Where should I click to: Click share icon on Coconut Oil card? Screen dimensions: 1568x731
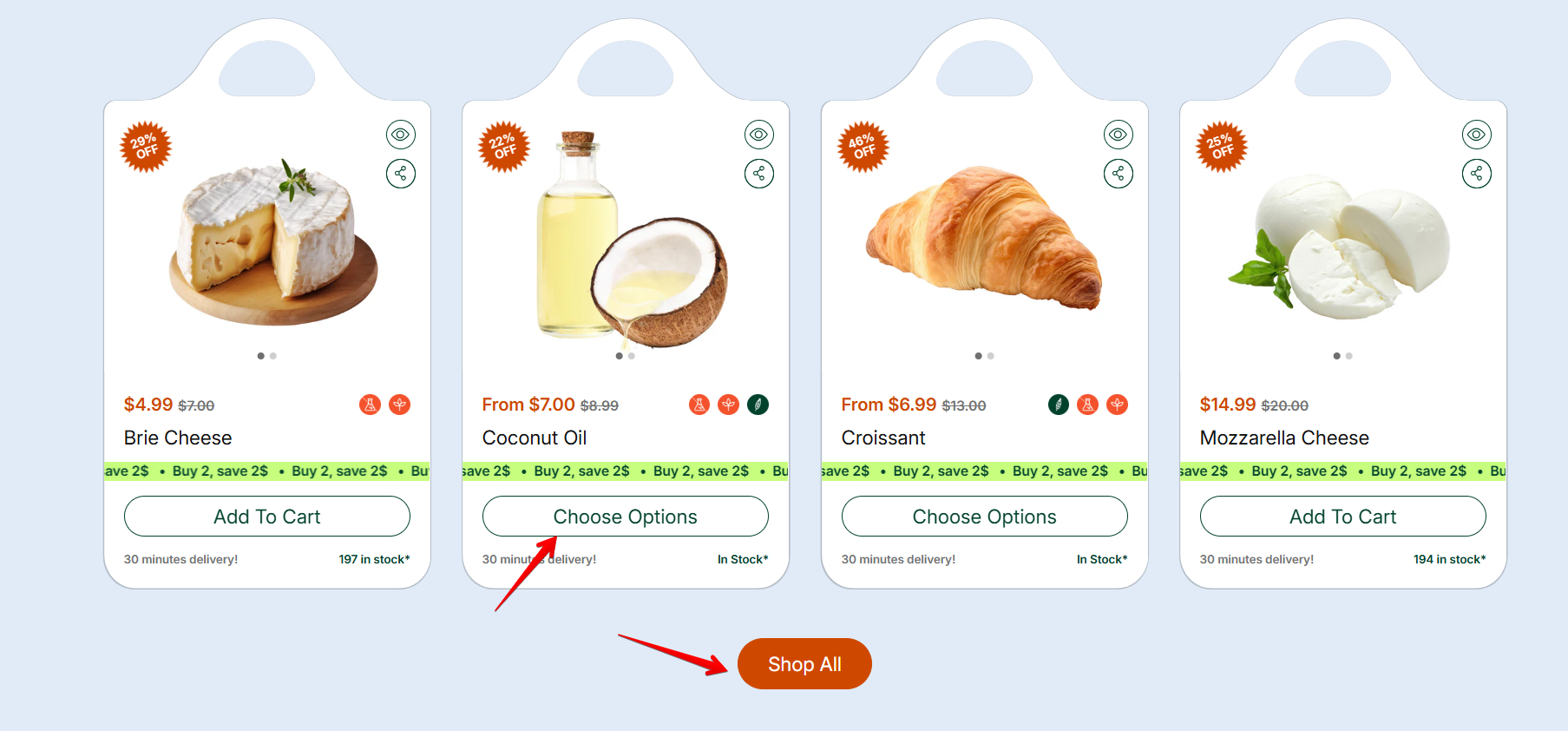click(759, 174)
